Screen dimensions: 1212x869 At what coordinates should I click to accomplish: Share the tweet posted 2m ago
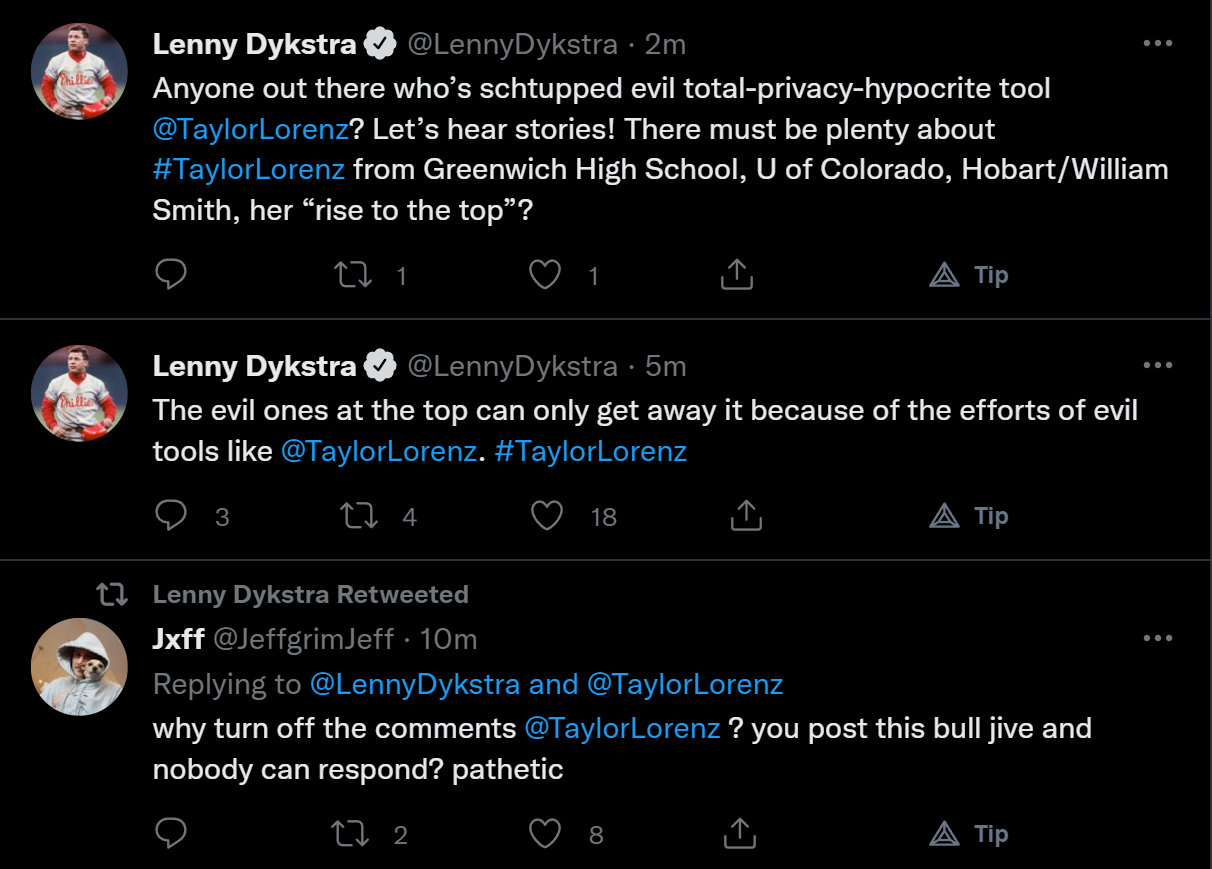737,275
